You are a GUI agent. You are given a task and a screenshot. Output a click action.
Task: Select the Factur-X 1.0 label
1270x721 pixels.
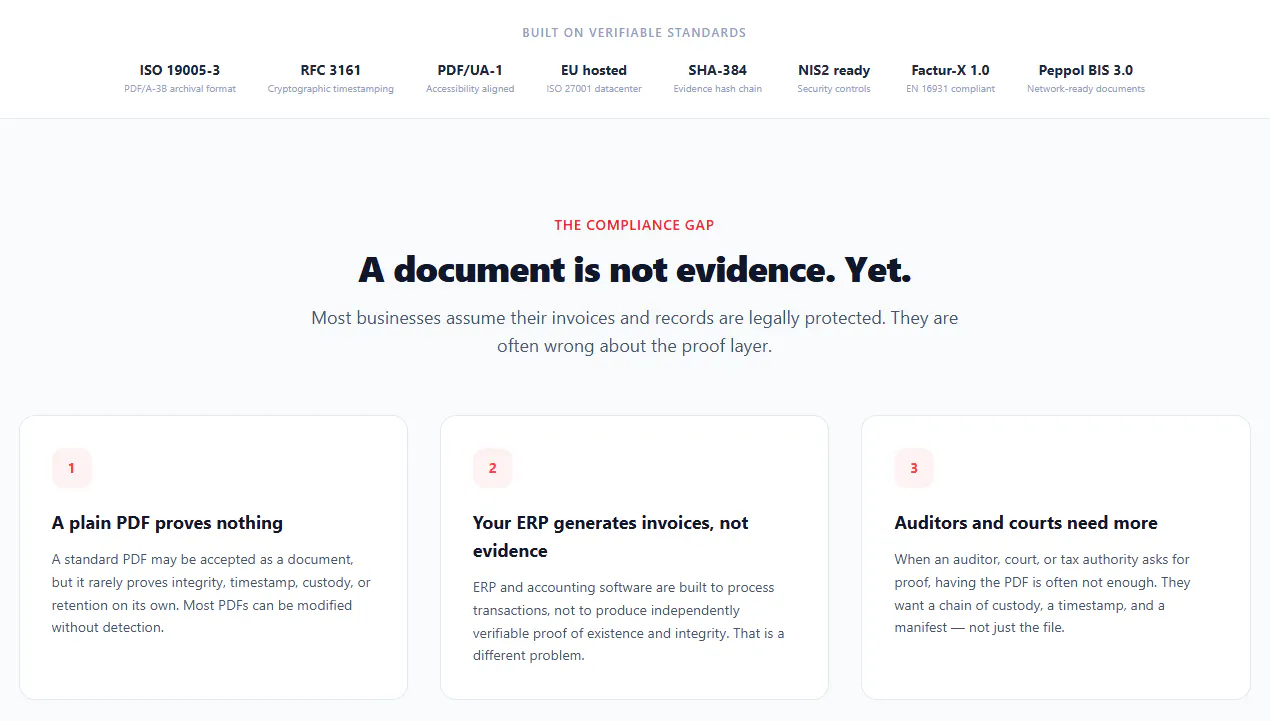951,70
